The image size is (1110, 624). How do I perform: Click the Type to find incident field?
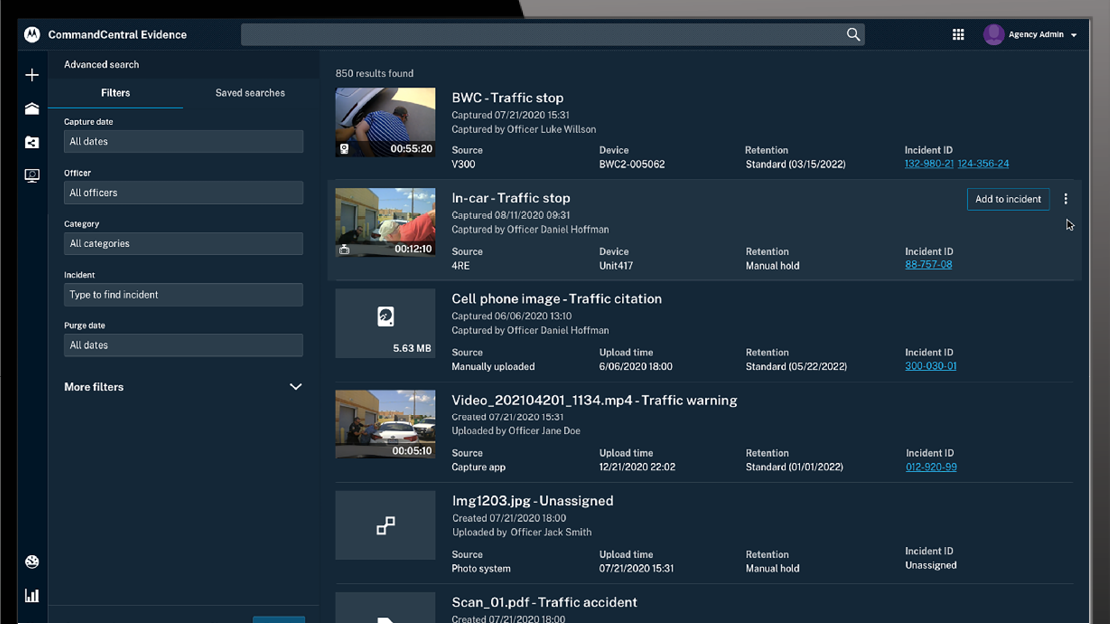click(x=183, y=295)
